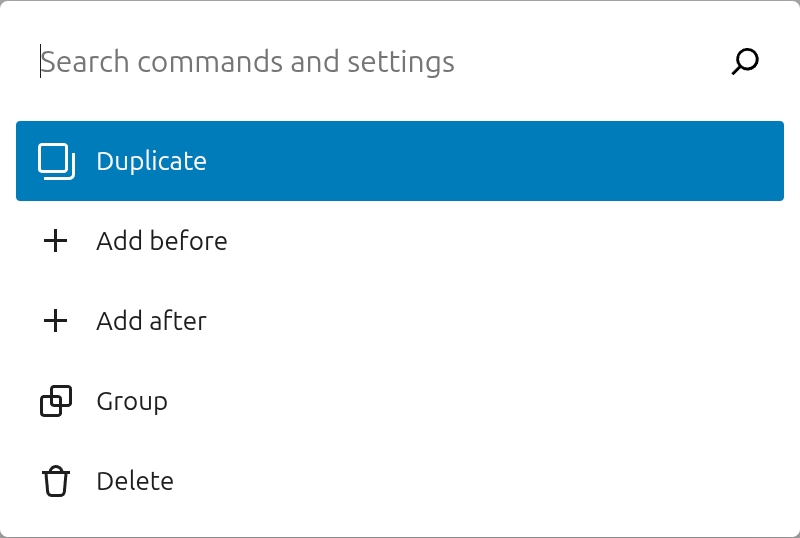Select the Duplicate command

[x=400, y=161]
